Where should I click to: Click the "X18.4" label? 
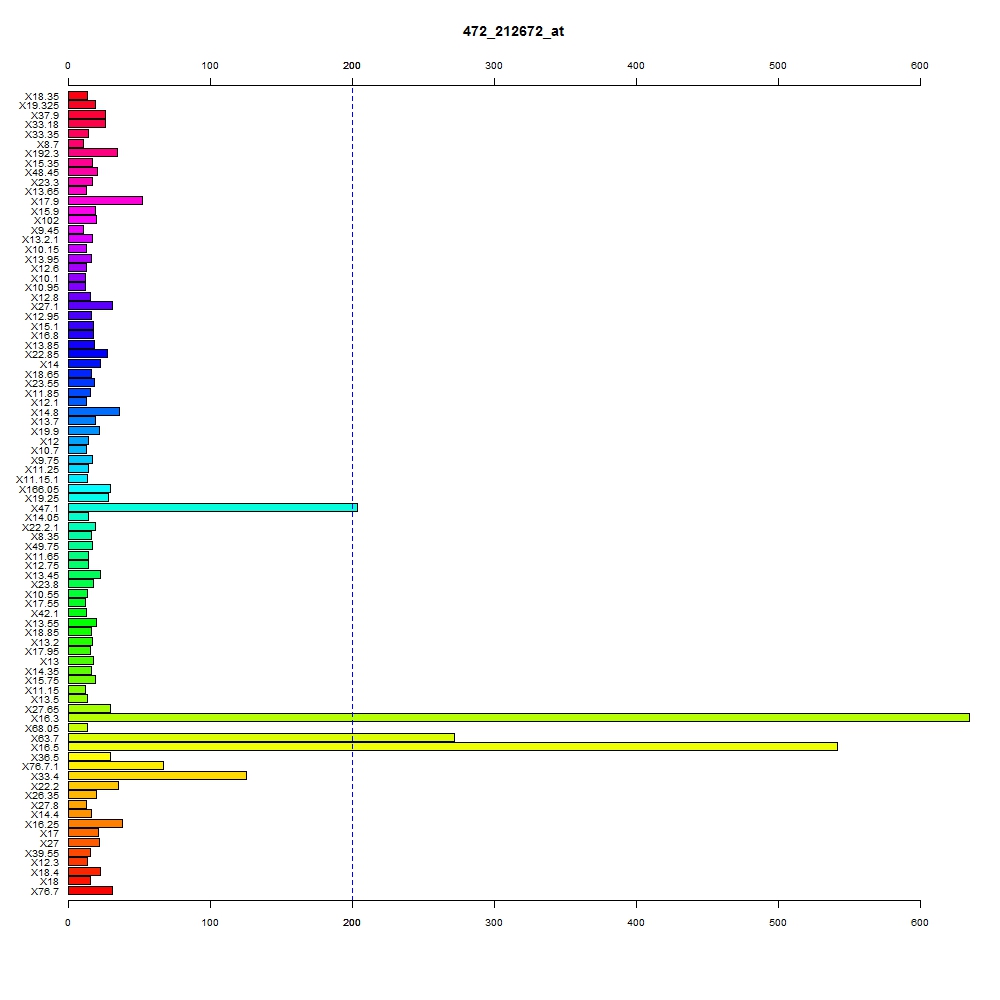[x=45, y=872]
